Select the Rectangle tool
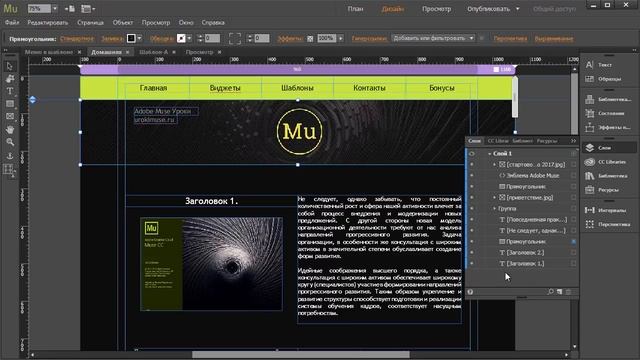 click(10, 104)
